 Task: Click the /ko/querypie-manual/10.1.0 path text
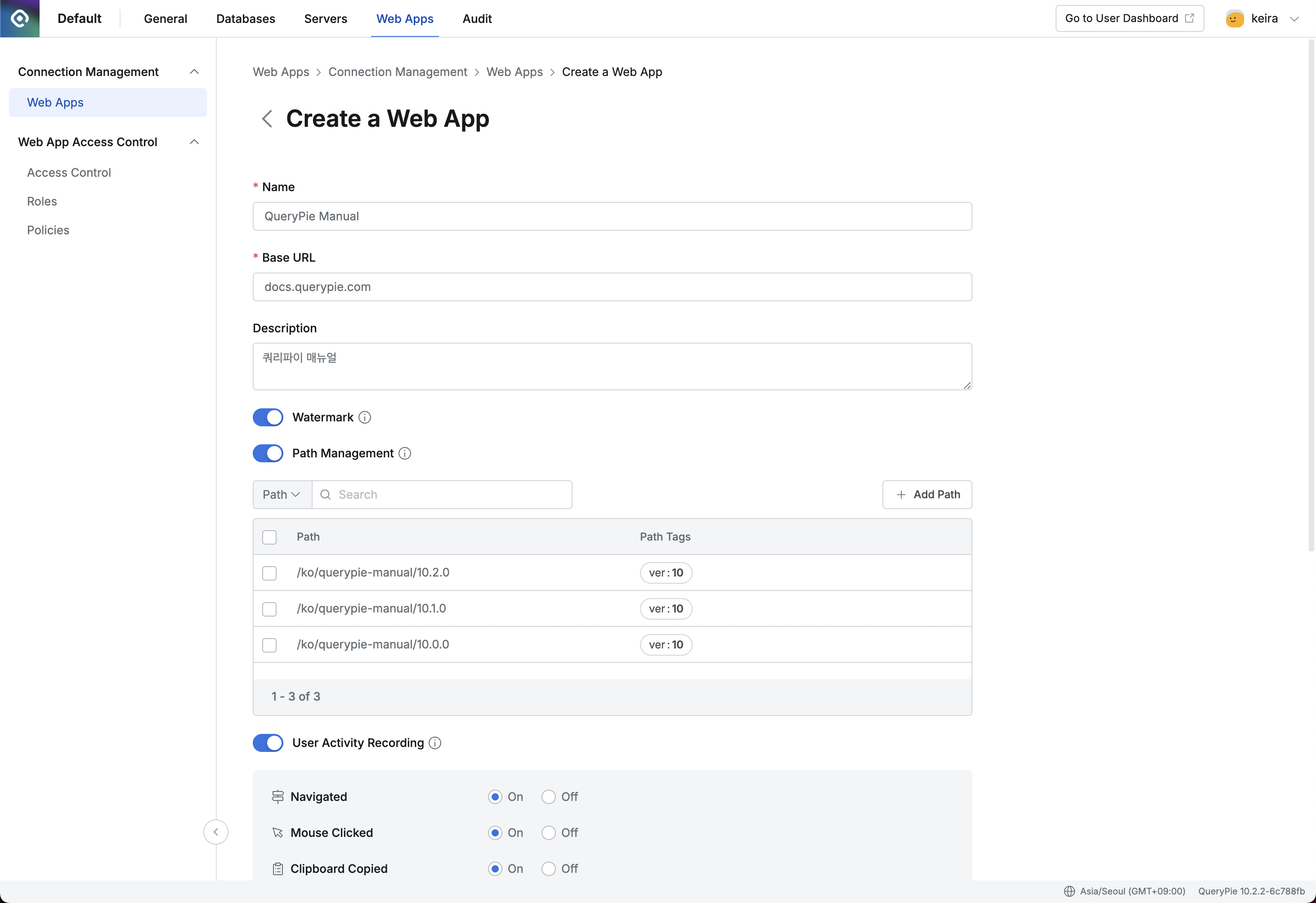tap(372, 608)
